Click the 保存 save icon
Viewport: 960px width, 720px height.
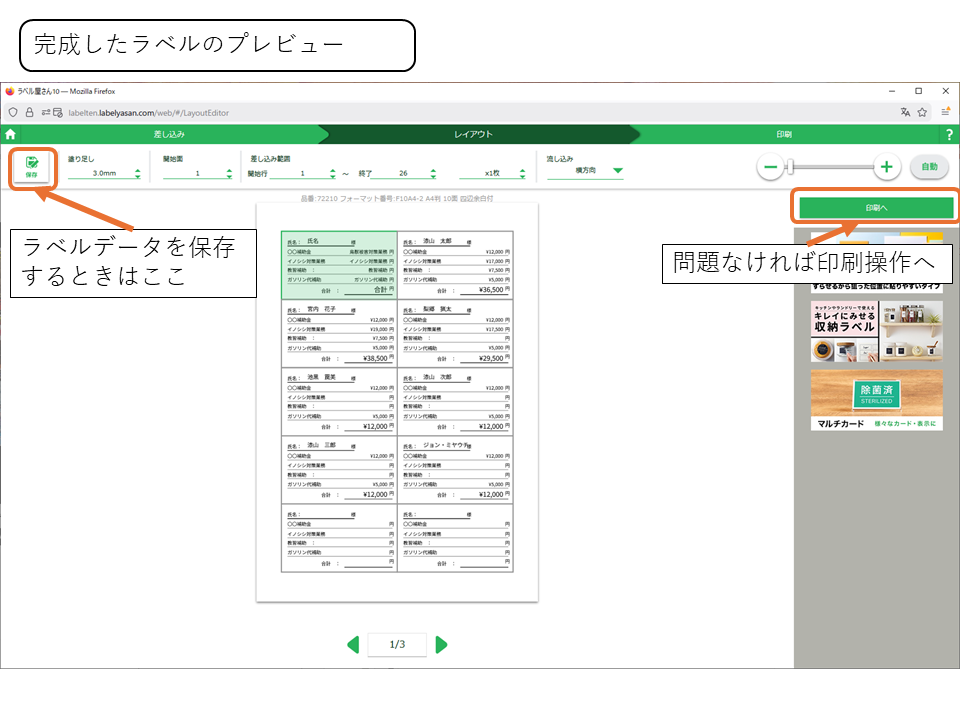point(32,166)
